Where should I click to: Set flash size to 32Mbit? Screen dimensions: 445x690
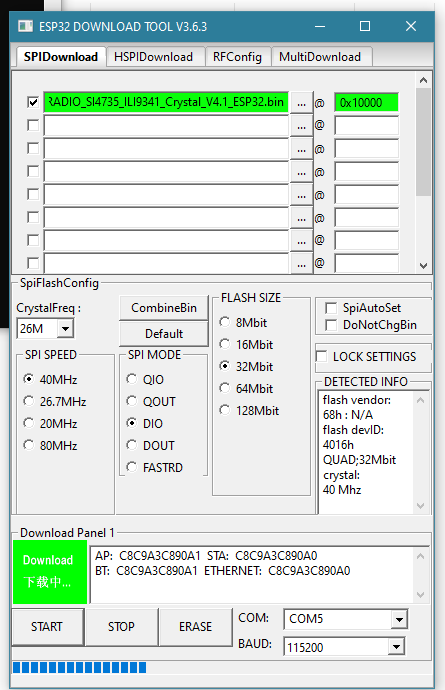(x=225, y=367)
